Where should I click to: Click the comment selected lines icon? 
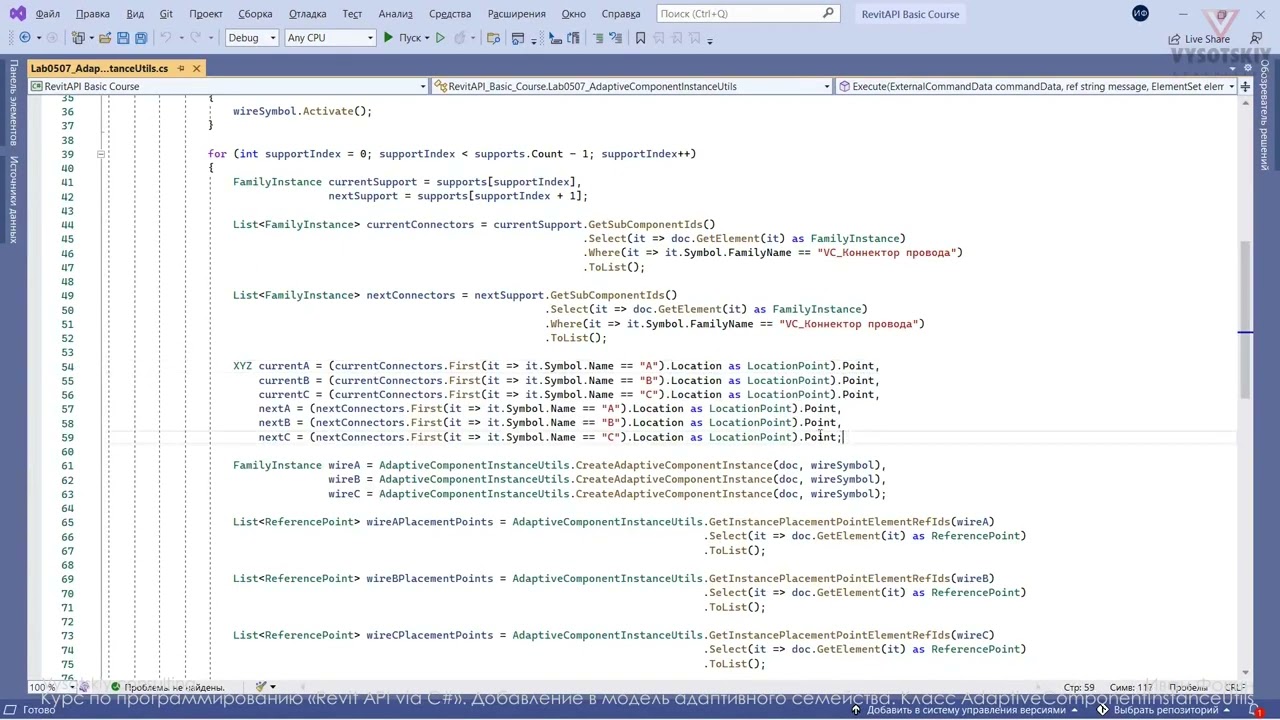click(x=598, y=38)
